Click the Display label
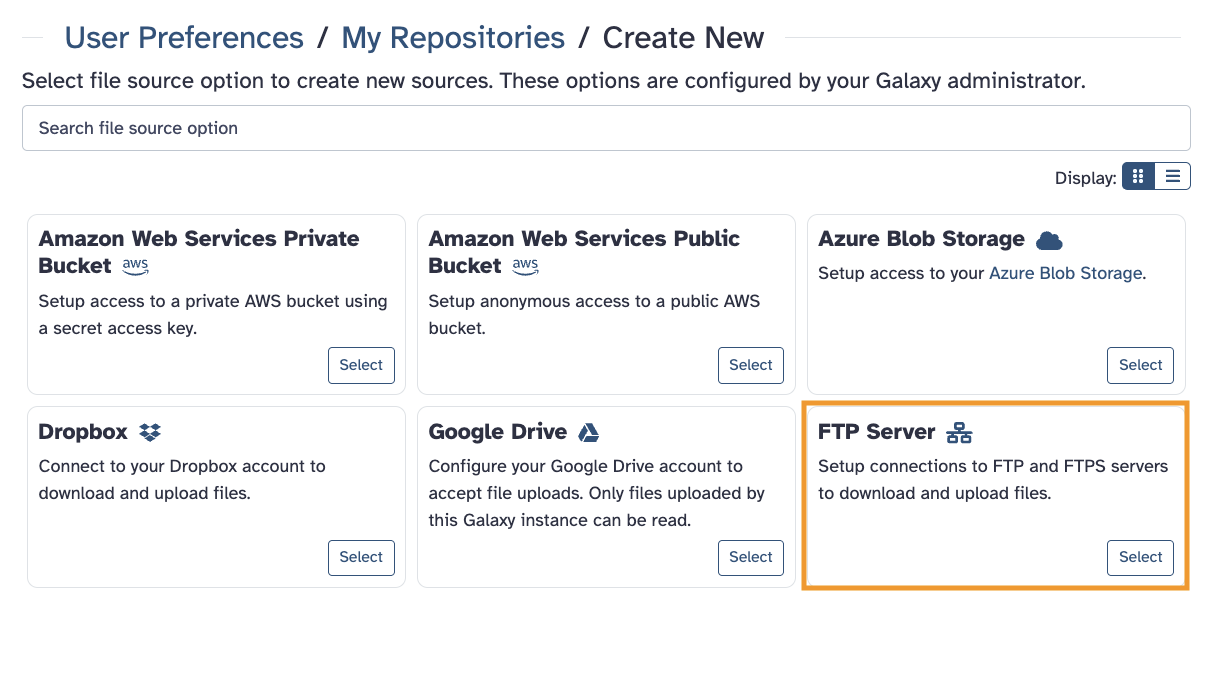 pos(1085,178)
